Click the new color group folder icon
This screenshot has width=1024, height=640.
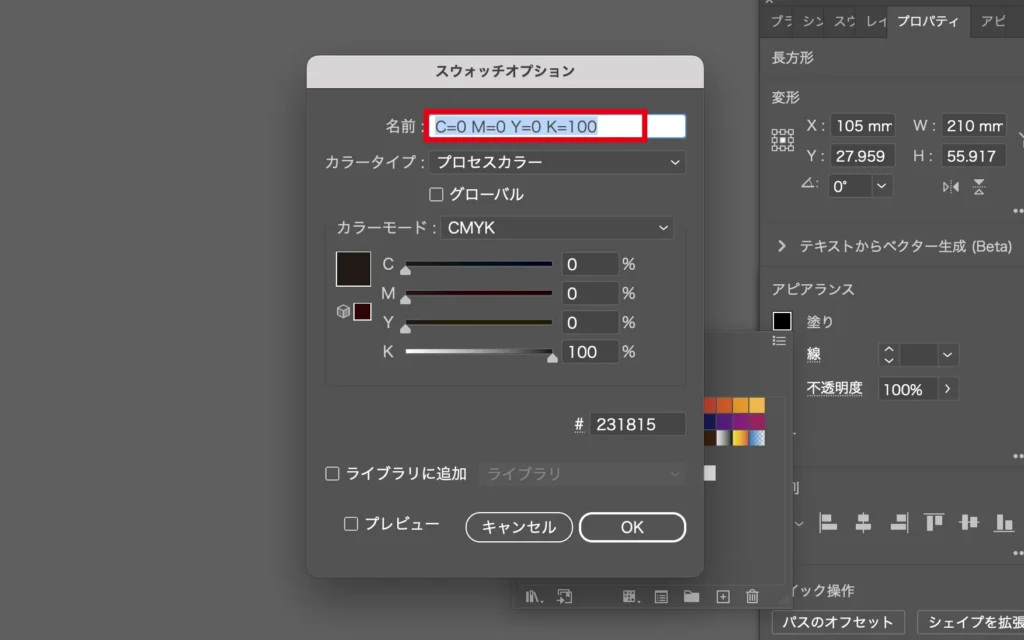coord(691,597)
